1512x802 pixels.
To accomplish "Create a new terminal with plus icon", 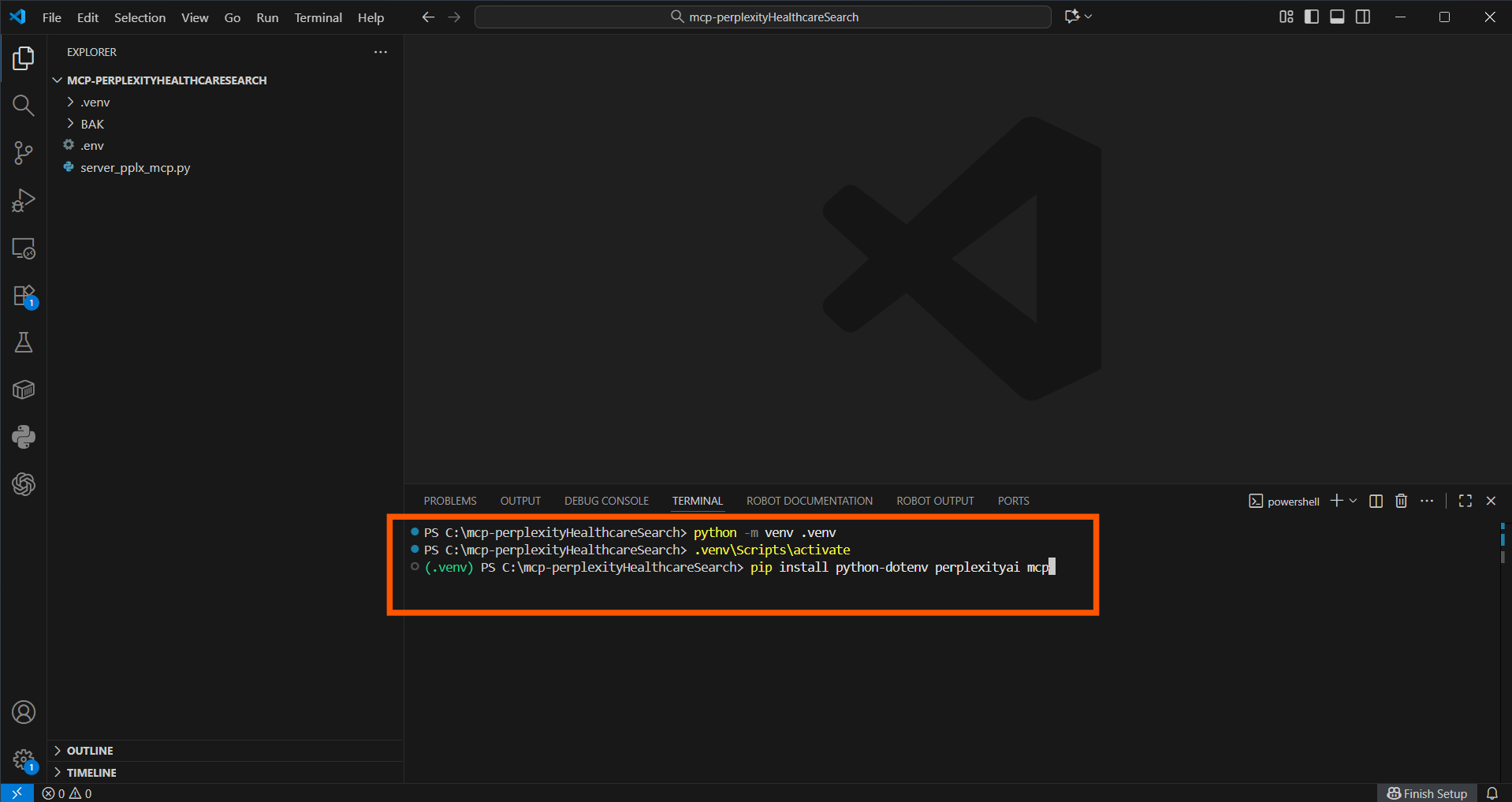I will coord(1336,501).
